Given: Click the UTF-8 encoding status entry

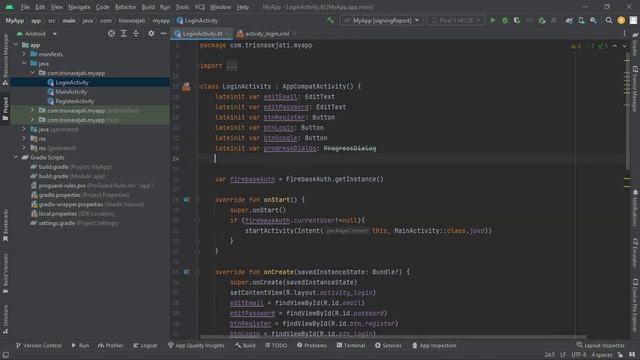Looking at the screenshot, I should coord(579,355).
